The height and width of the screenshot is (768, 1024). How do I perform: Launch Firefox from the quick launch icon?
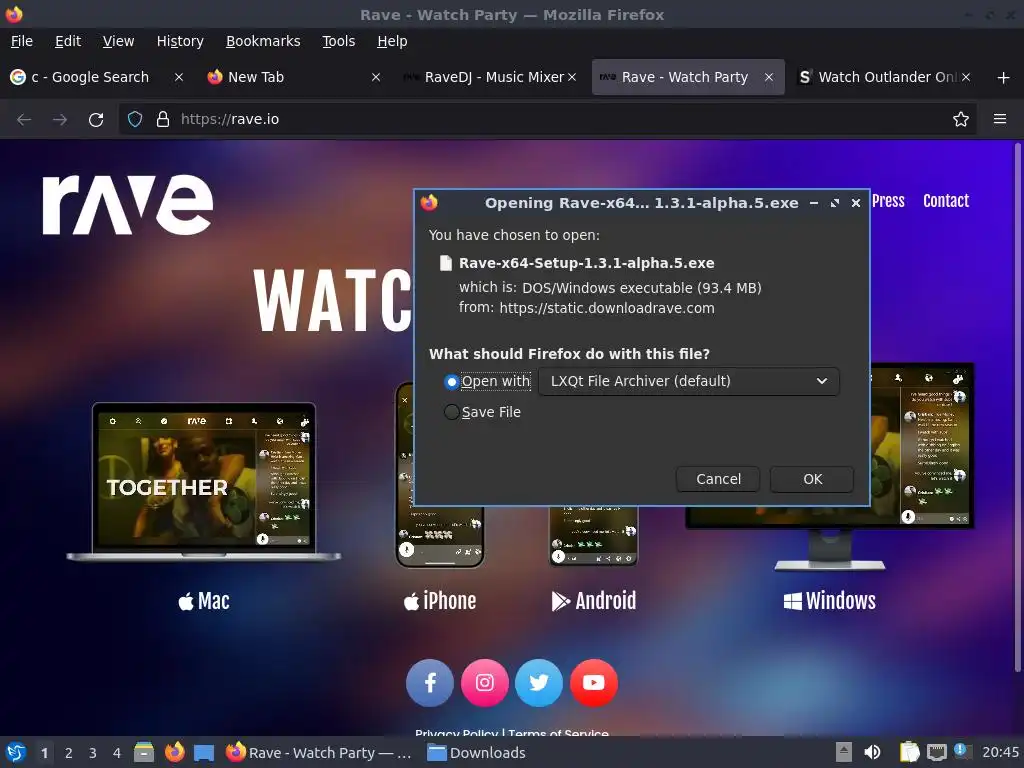coord(174,752)
